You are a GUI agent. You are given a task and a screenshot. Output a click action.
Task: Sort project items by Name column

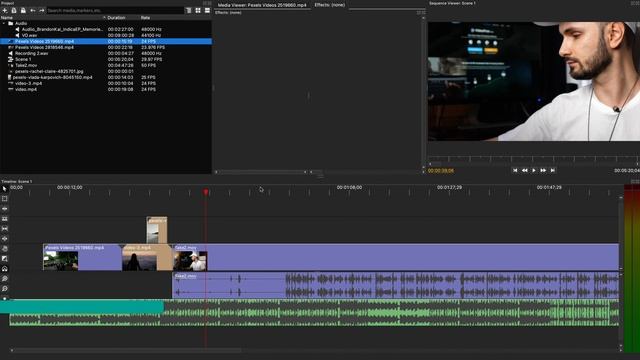click(x=53, y=18)
